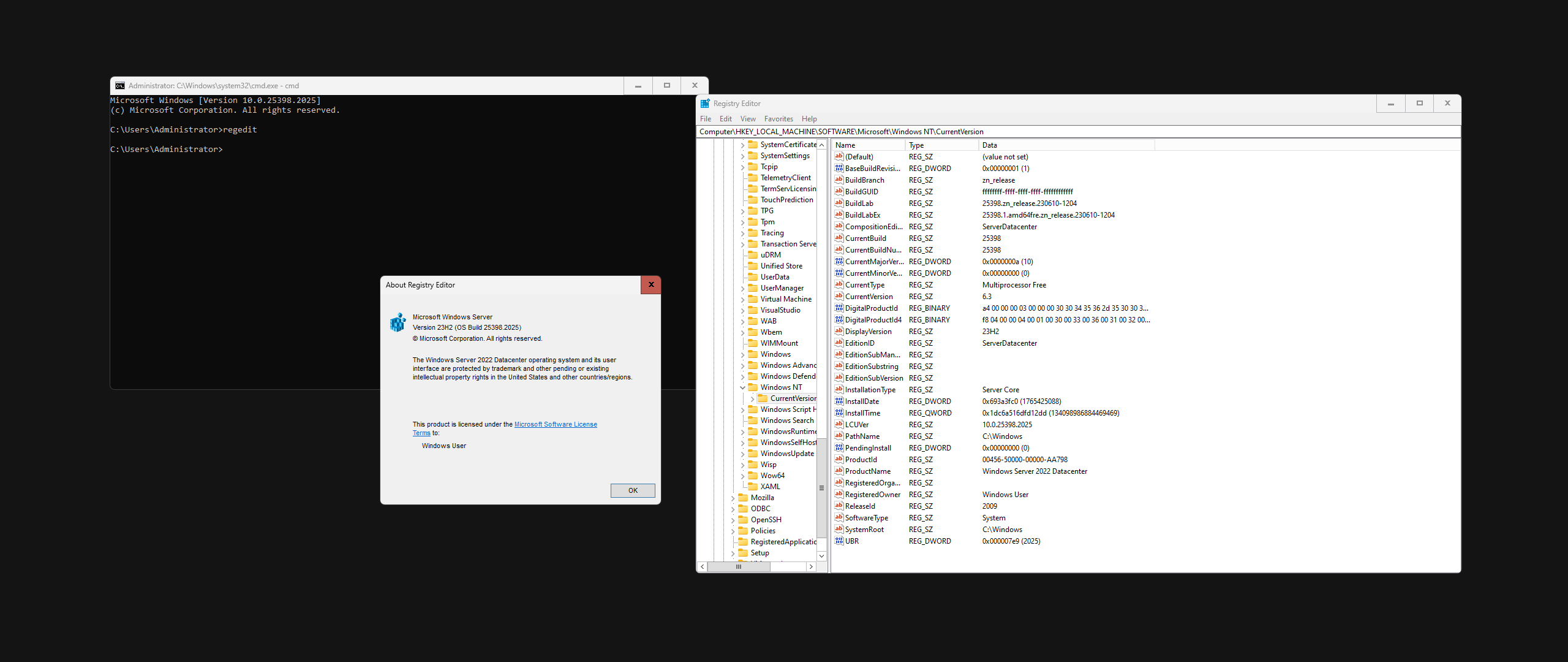The height and width of the screenshot is (662, 1568).
Task: Click the Registry Editor cube icon in About dialog
Action: pos(398,322)
